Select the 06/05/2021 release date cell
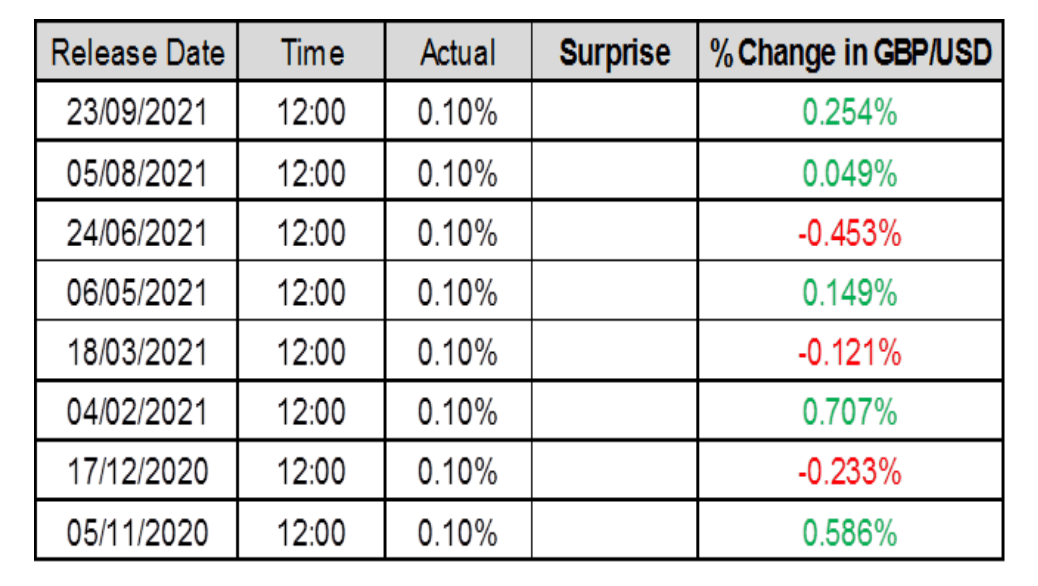This screenshot has height=586, width=1038. [137, 293]
